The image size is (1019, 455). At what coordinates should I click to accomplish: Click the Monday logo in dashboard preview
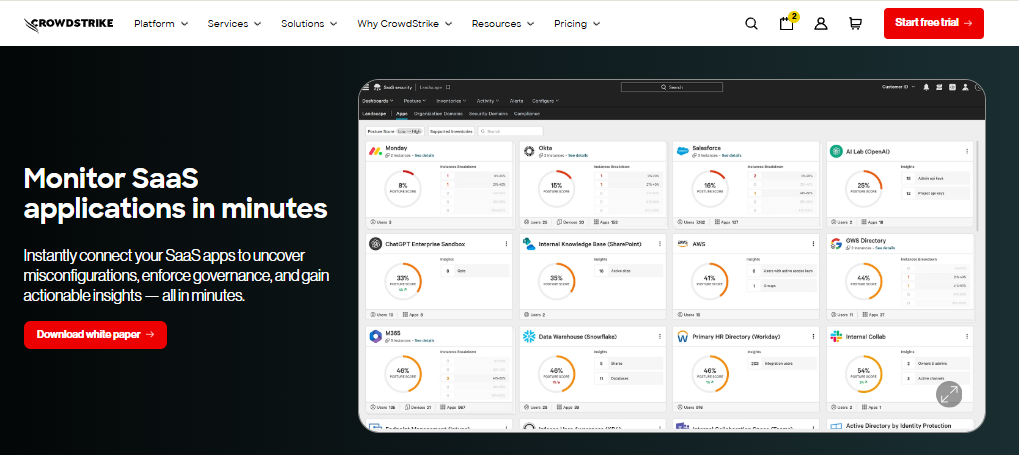pyautogui.click(x=376, y=151)
